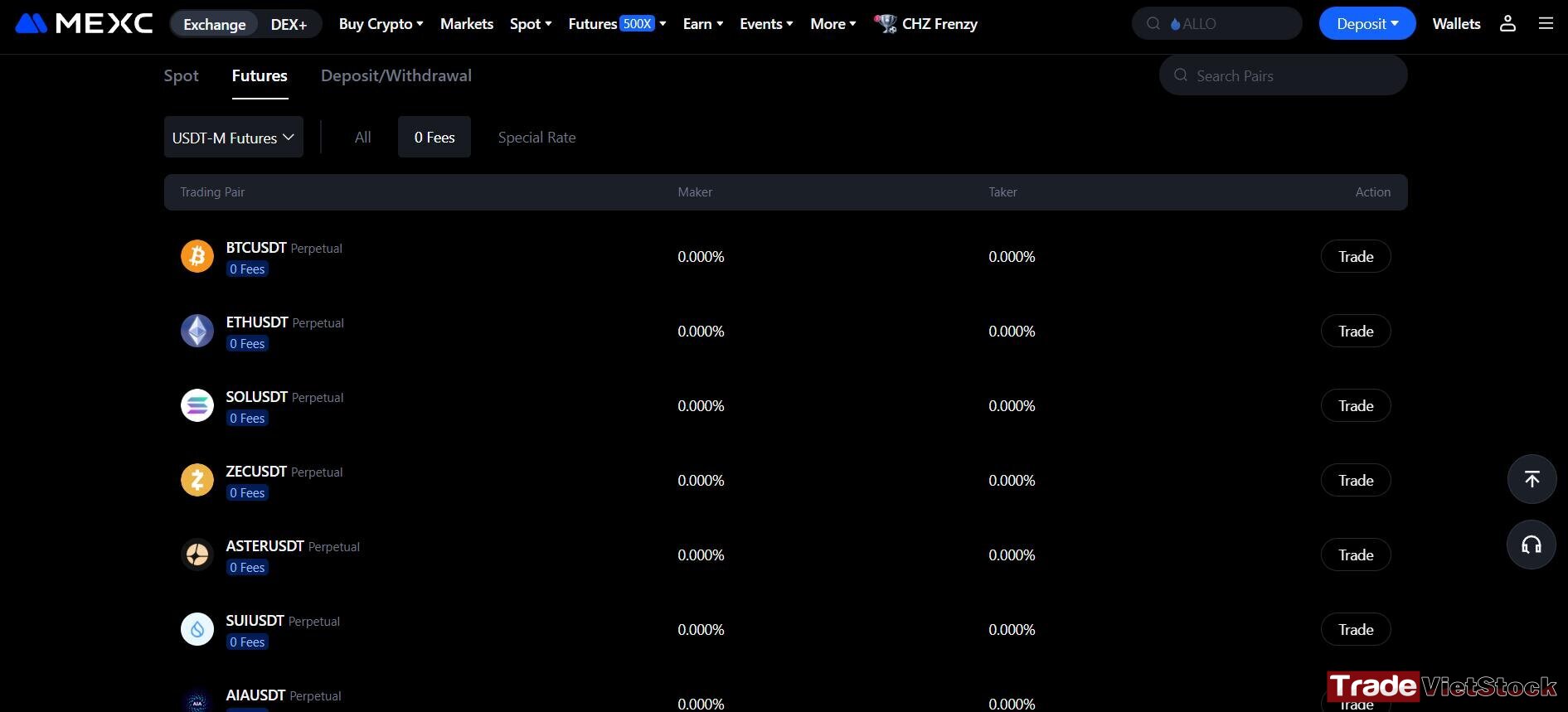Image resolution: width=1568 pixels, height=712 pixels.
Task: Click Trade for ETHUSDT
Action: tap(1356, 331)
